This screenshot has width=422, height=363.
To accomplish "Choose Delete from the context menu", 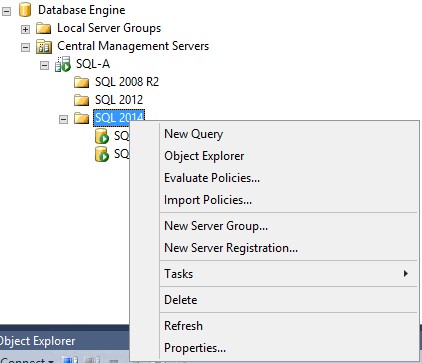I will (x=181, y=300).
